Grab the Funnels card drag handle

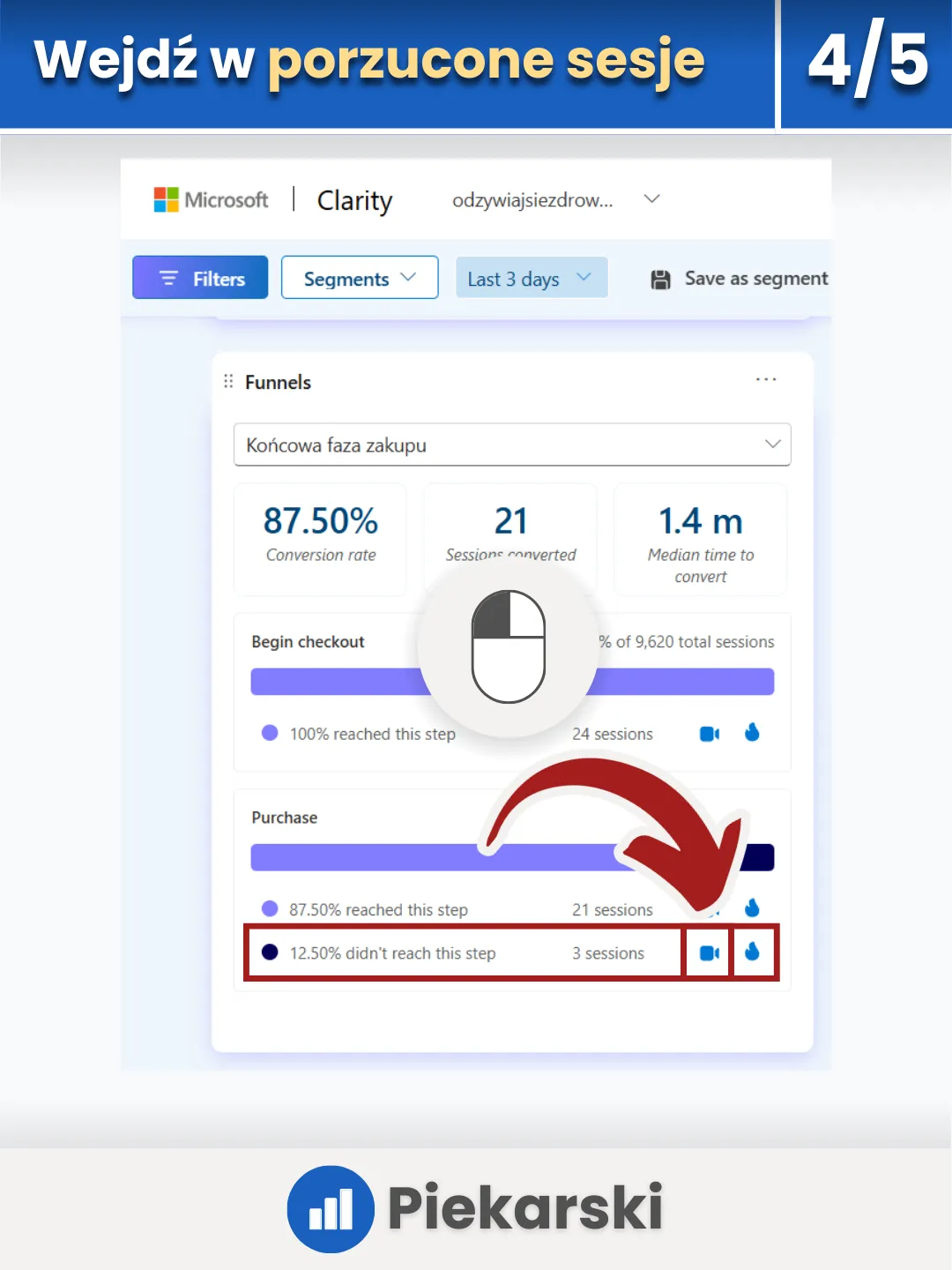[x=228, y=381]
